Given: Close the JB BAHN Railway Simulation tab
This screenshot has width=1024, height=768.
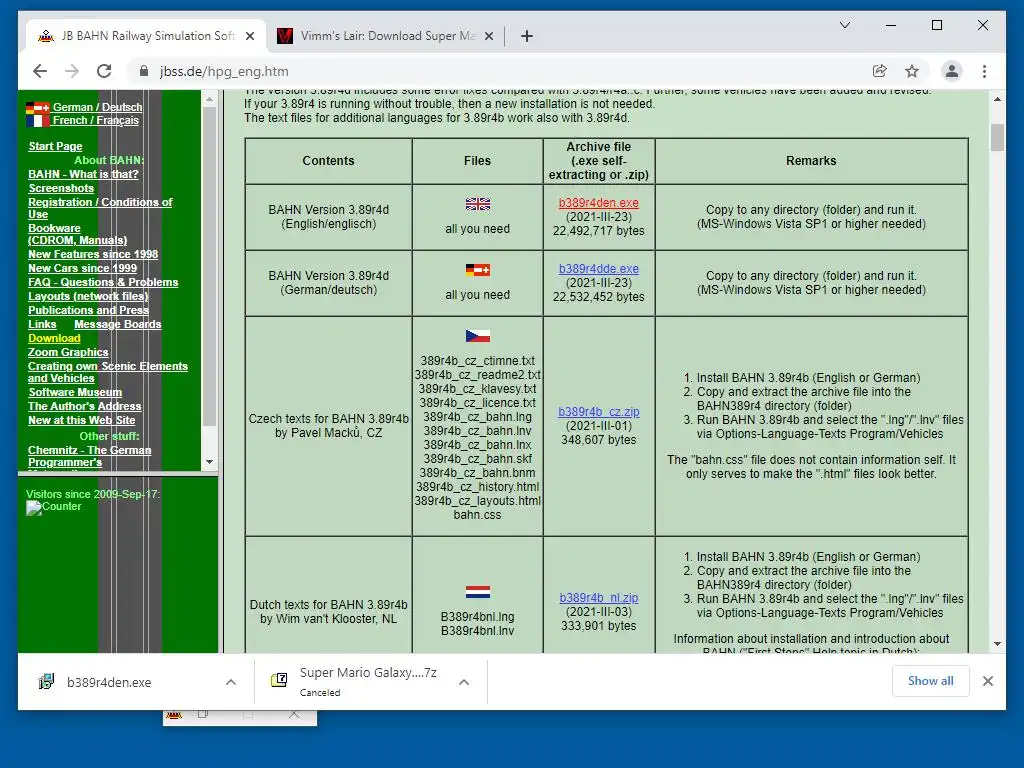Looking at the screenshot, I should [250, 36].
